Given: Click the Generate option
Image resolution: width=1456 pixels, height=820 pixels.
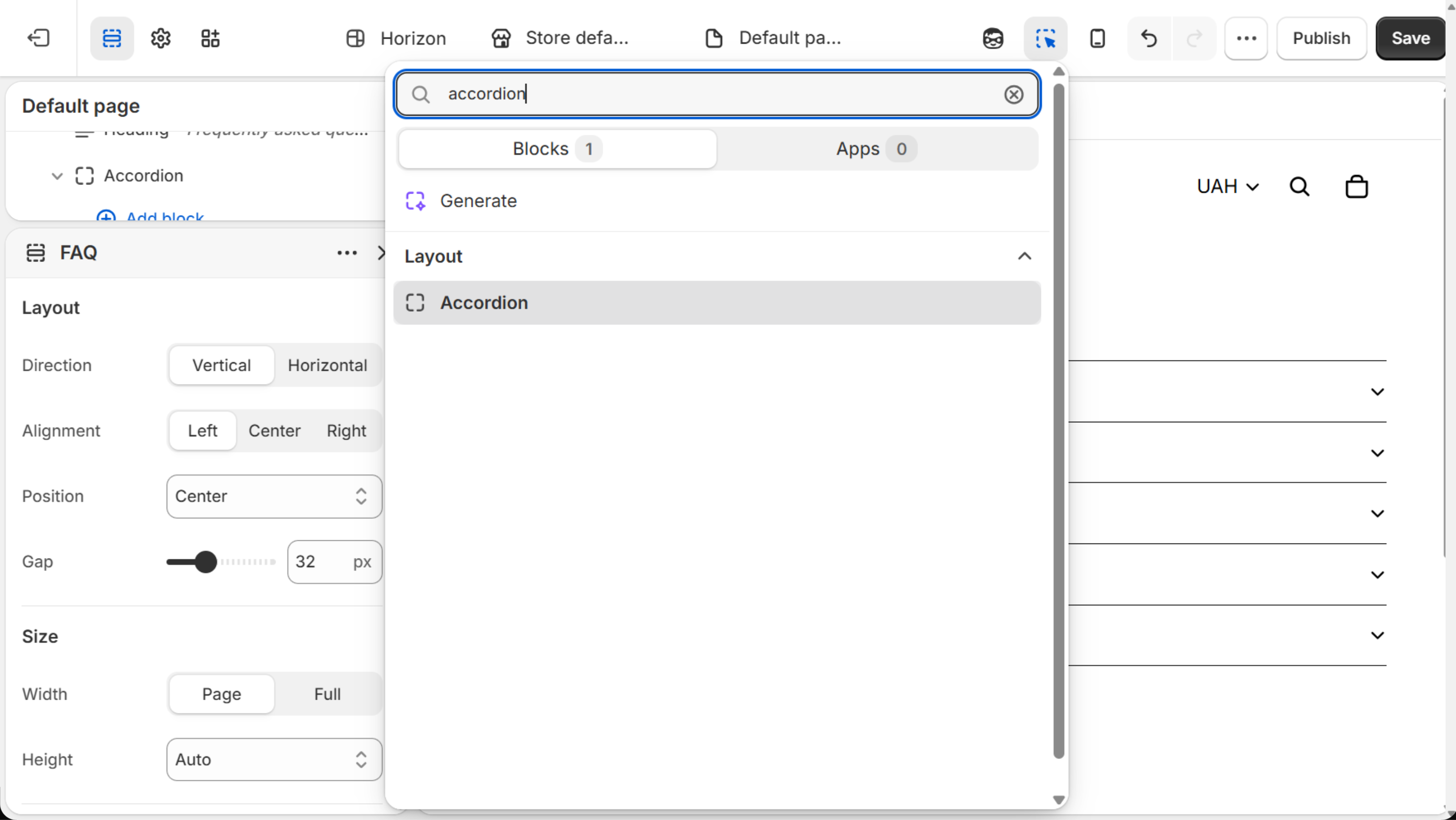Looking at the screenshot, I should coord(717,200).
